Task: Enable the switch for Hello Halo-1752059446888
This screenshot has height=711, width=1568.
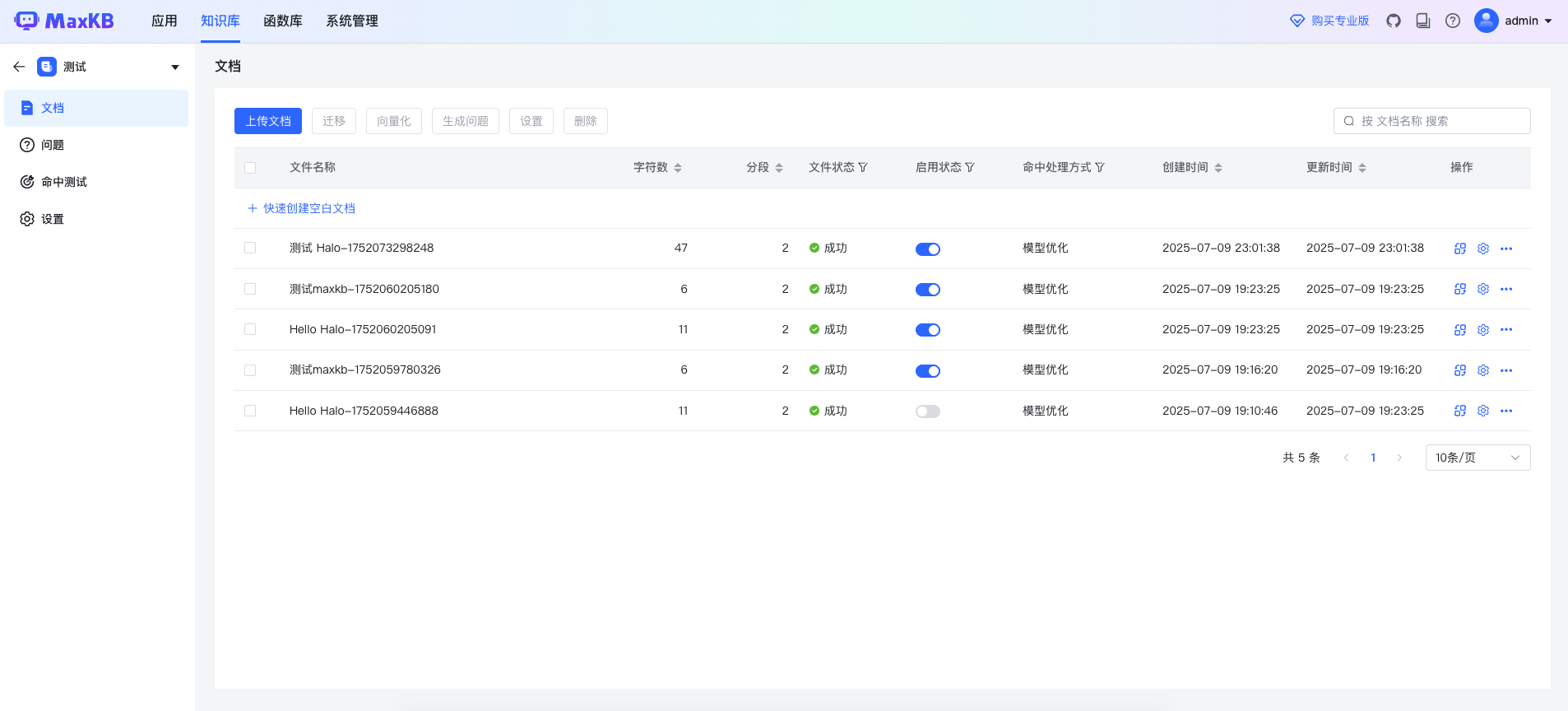Action: click(x=928, y=411)
